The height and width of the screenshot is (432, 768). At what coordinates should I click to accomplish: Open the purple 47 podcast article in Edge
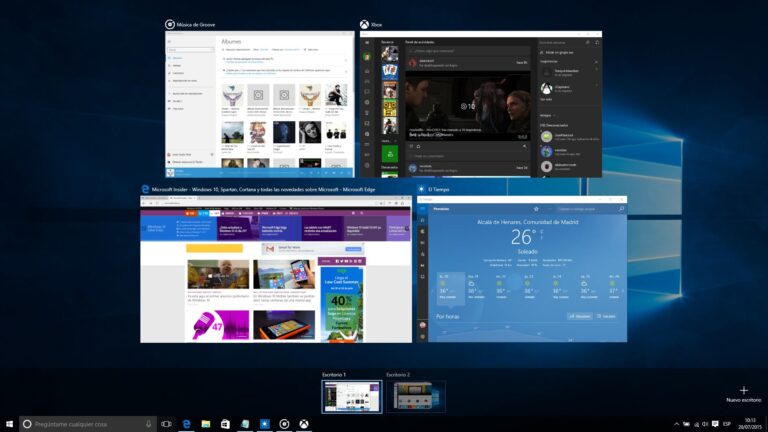coord(218,325)
